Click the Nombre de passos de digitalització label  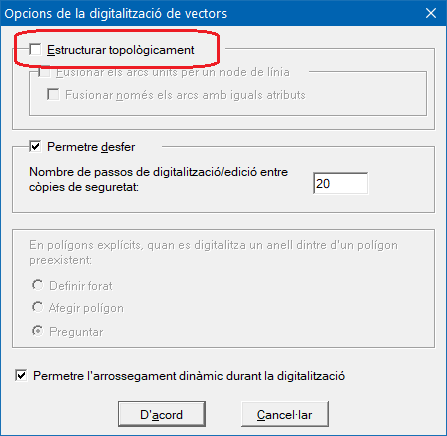coord(158,179)
